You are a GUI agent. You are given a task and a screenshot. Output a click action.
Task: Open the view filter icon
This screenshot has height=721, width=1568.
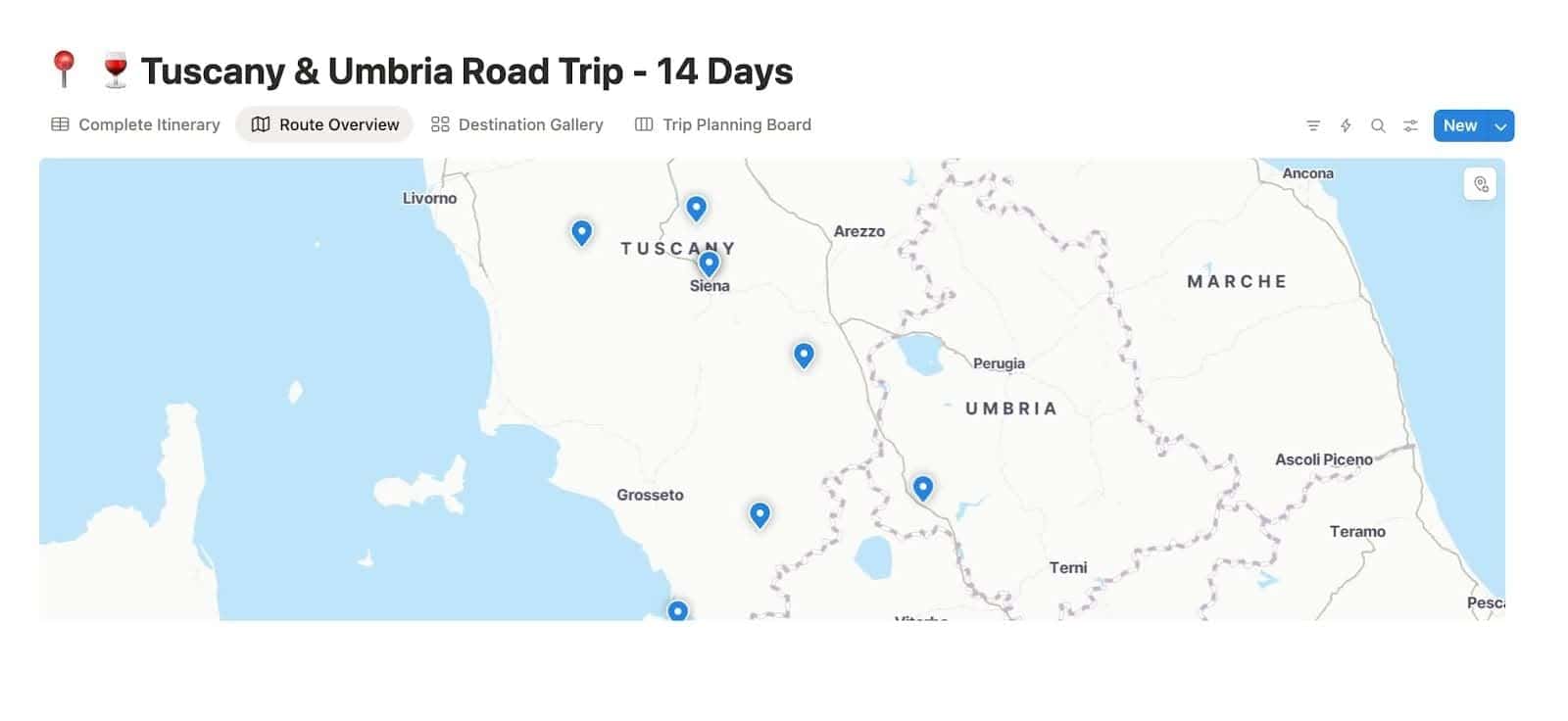pyautogui.click(x=1312, y=125)
